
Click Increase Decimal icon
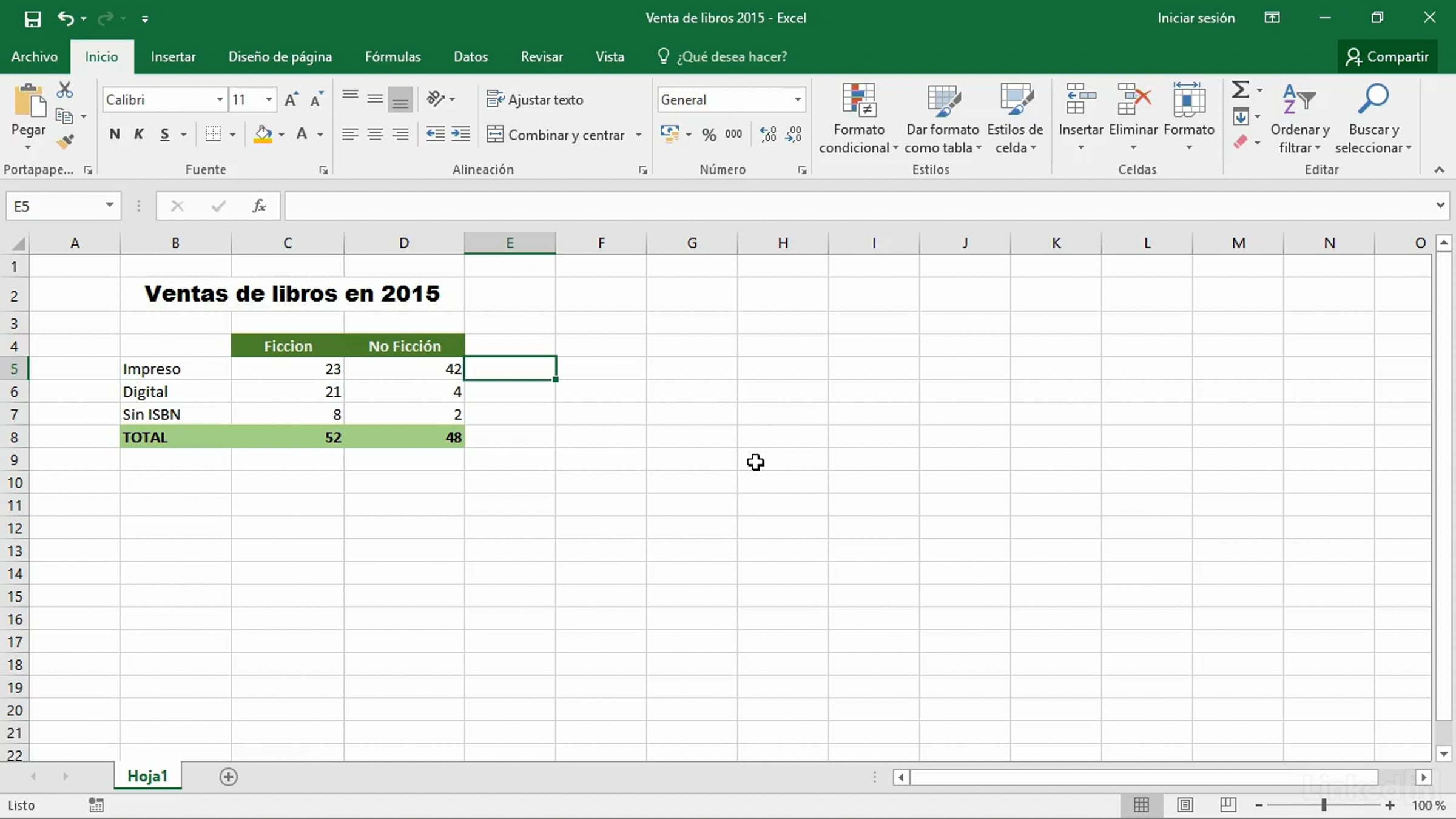click(x=768, y=134)
